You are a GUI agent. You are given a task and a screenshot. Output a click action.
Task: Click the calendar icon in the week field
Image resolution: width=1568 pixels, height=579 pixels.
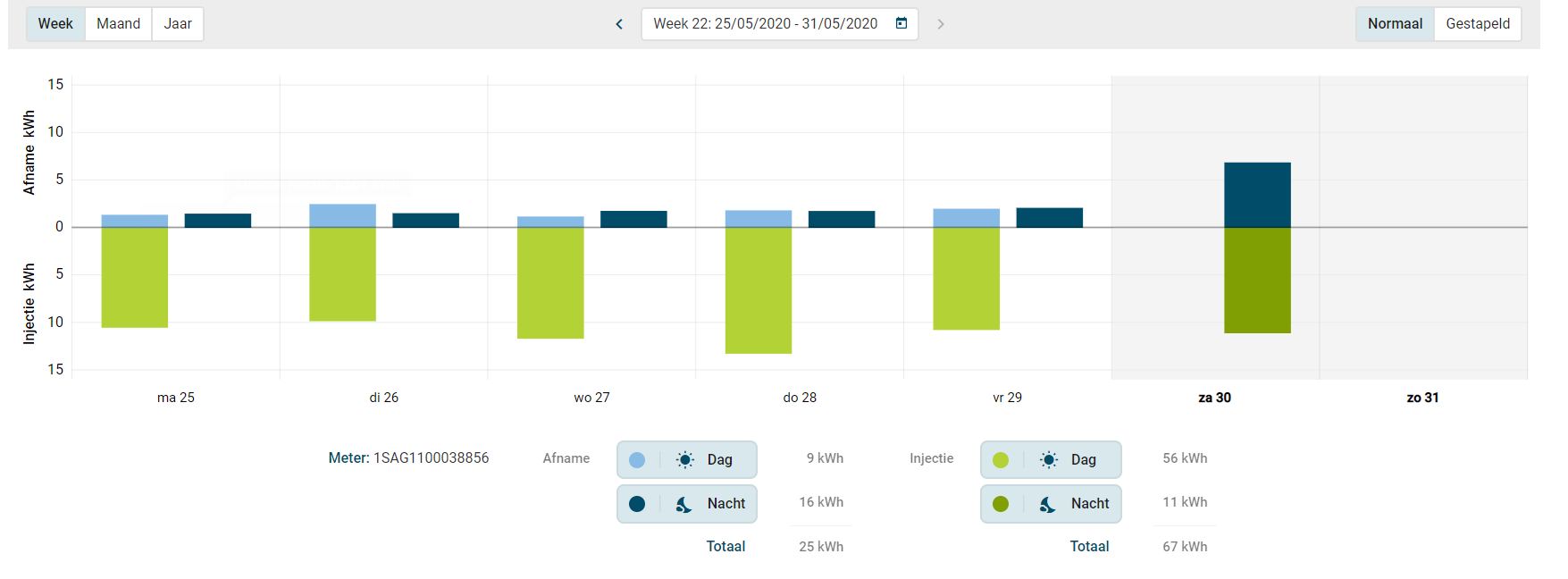[x=901, y=23]
